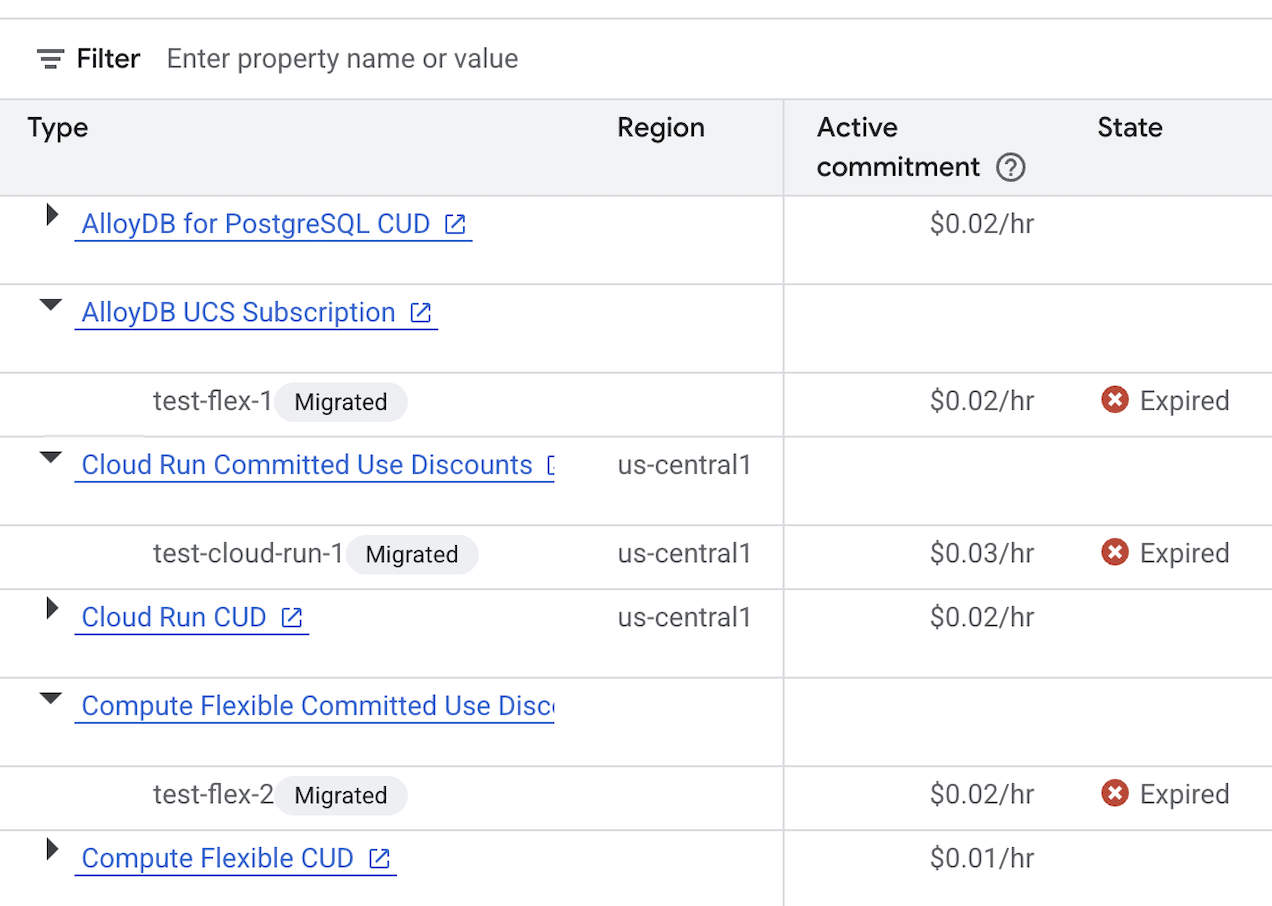
Task: Click external link icon beside Cloud Run CUD
Action: click(x=291, y=618)
